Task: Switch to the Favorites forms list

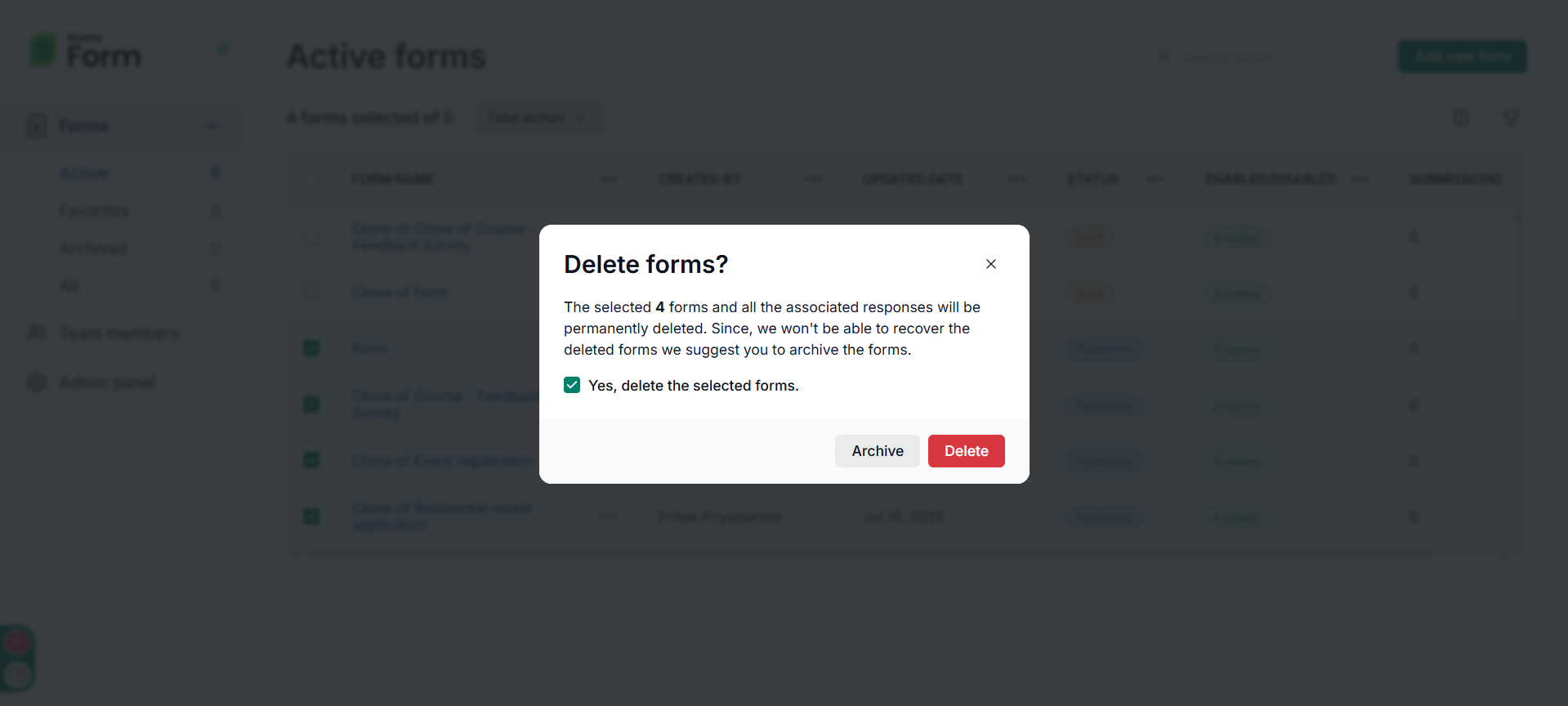Action: point(94,211)
